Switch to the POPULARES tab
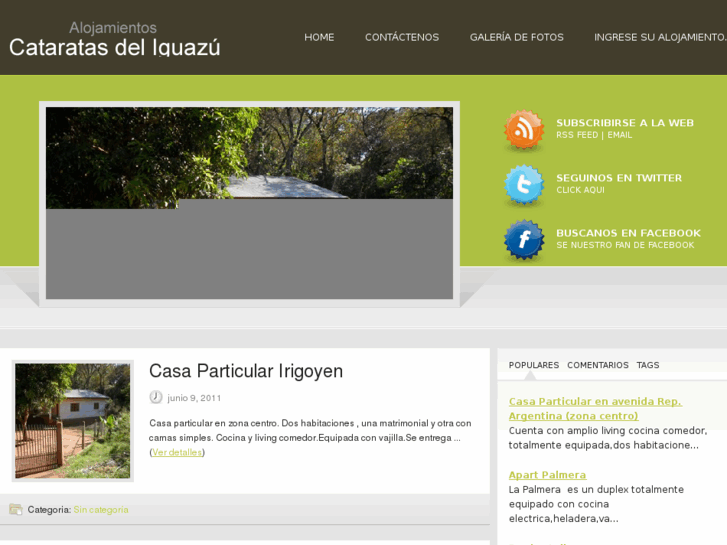The height and width of the screenshot is (545, 727). pyautogui.click(x=534, y=365)
